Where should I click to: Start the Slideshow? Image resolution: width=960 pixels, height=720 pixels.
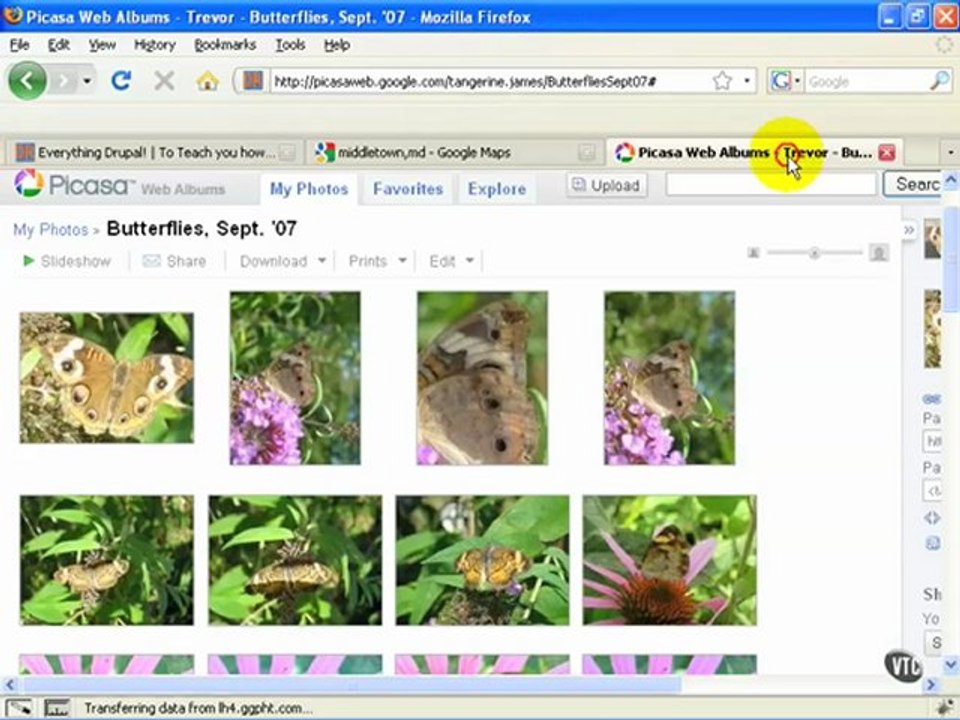[67, 261]
